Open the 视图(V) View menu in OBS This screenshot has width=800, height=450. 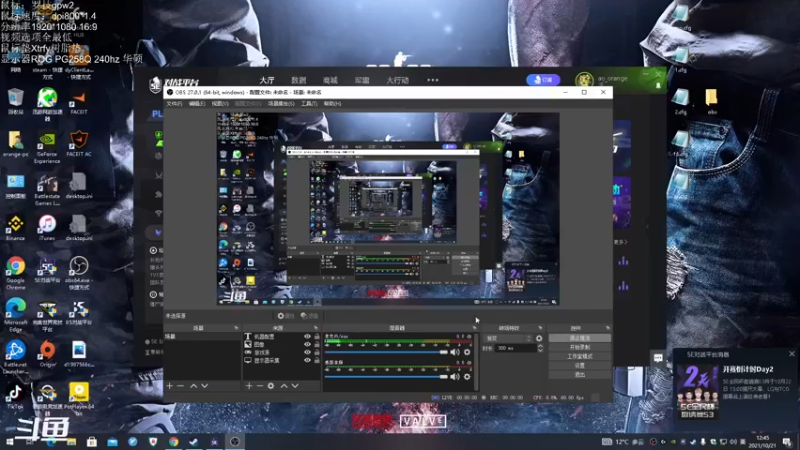[220, 104]
